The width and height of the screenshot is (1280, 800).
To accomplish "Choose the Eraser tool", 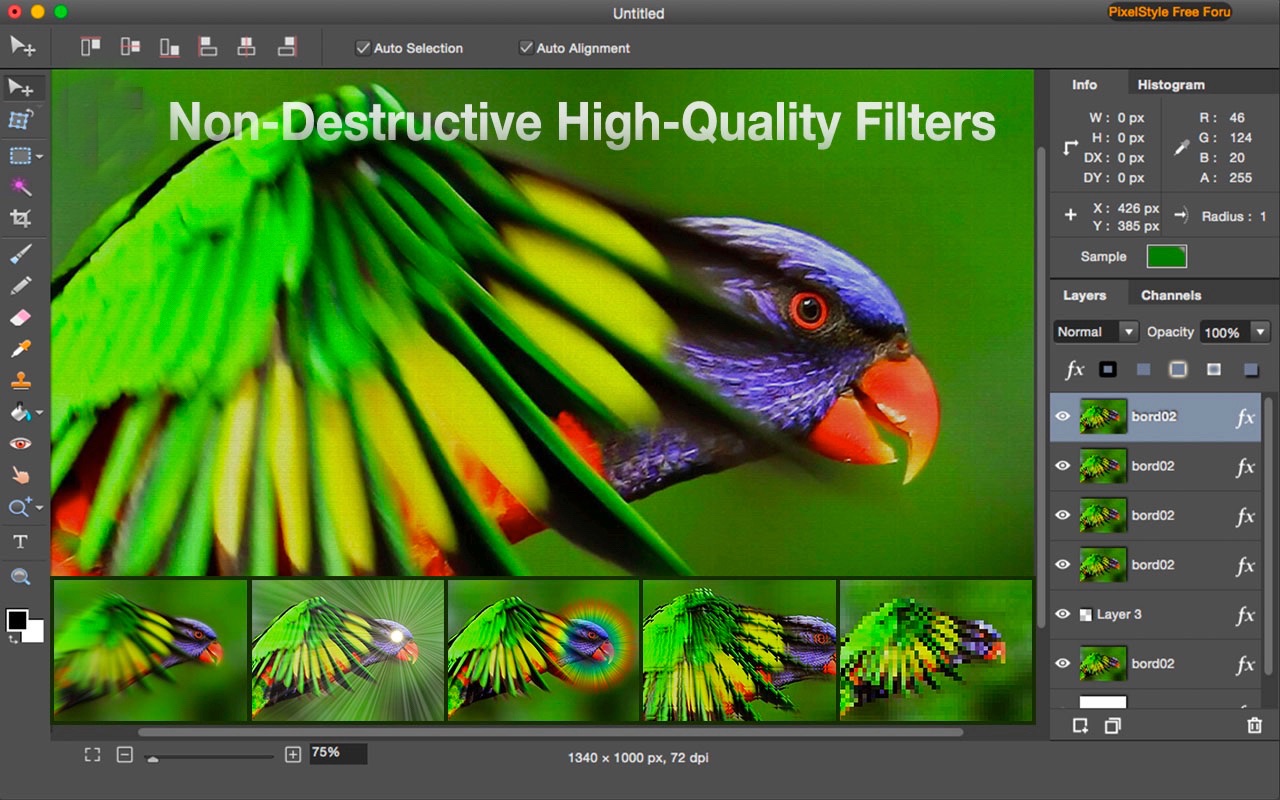I will pos(20,317).
